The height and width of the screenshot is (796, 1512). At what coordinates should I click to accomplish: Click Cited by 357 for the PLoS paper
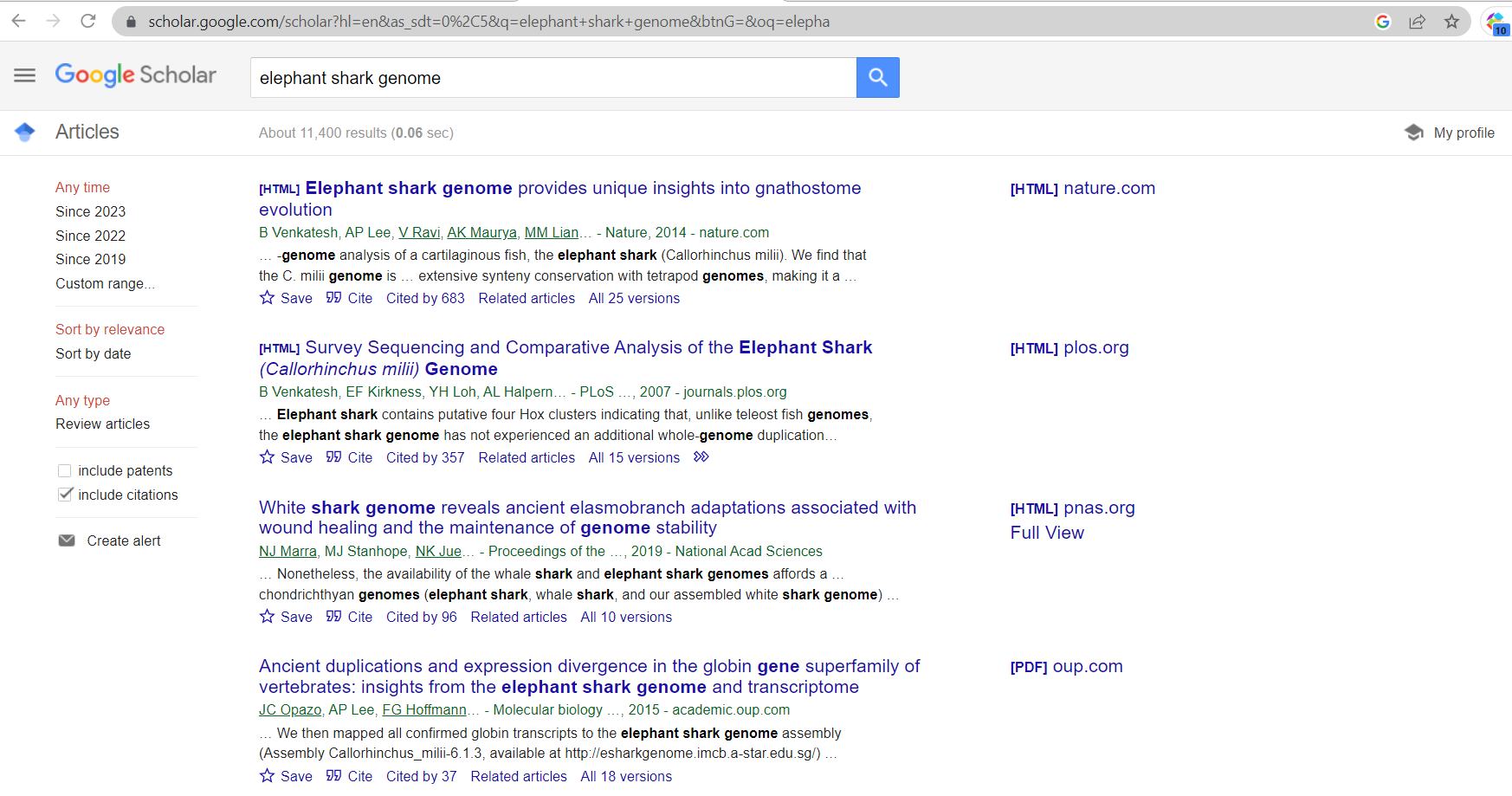click(424, 457)
